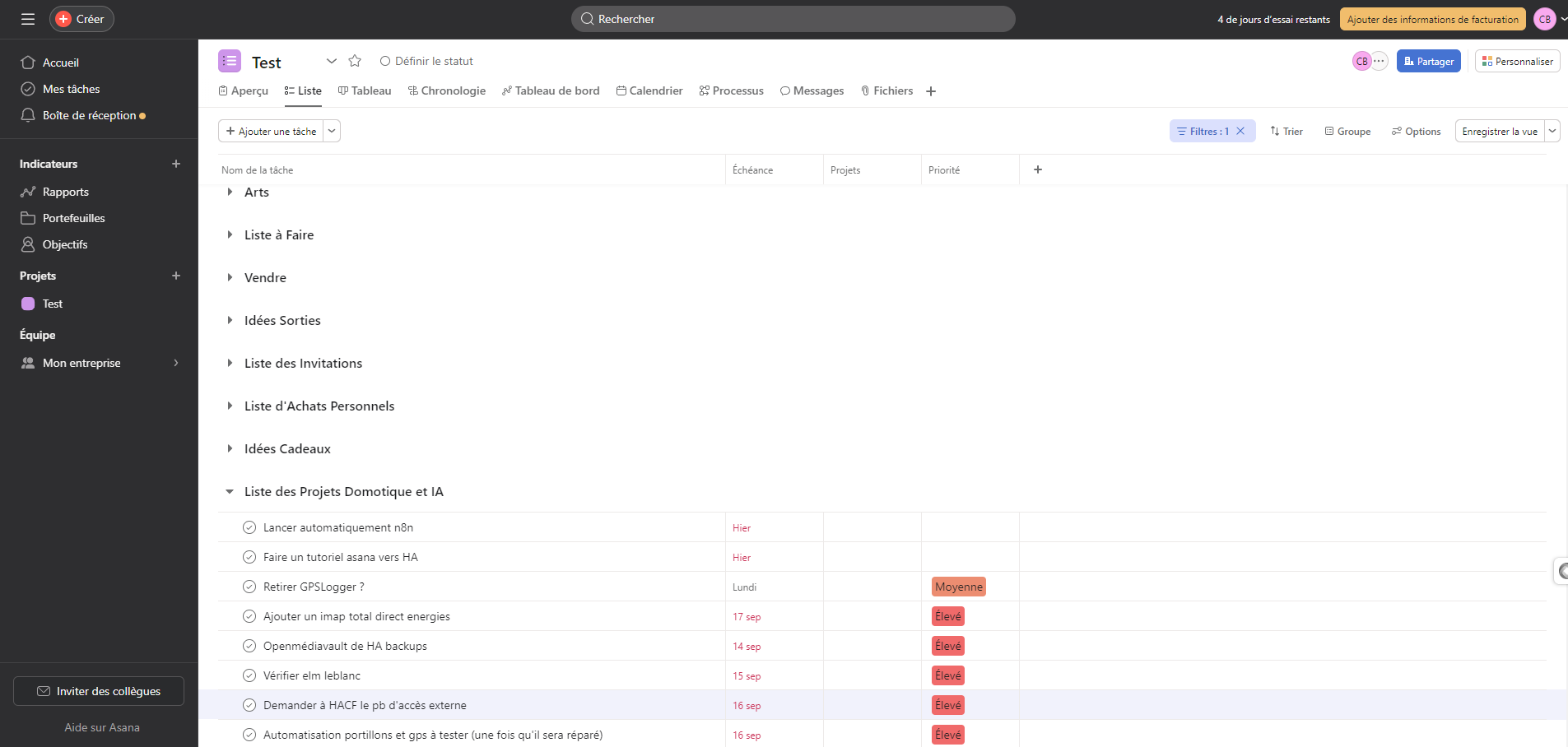Image resolution: width=1568 pixels, height=747 pixels.
Task: Complete the 'Retirer GPSLogger ?' task
Action: (249, 587)
